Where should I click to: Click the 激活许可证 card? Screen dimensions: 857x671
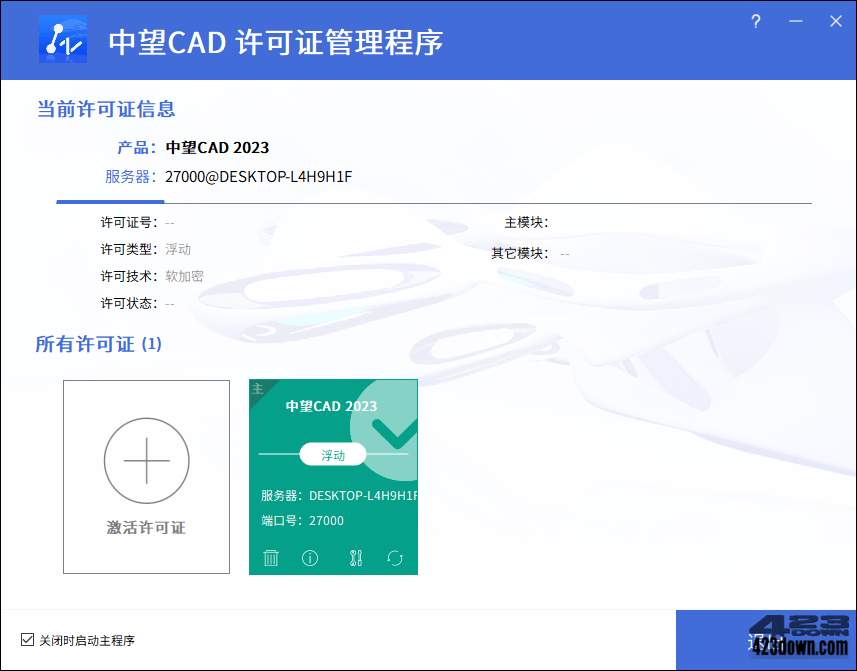[x=146, y=477]
